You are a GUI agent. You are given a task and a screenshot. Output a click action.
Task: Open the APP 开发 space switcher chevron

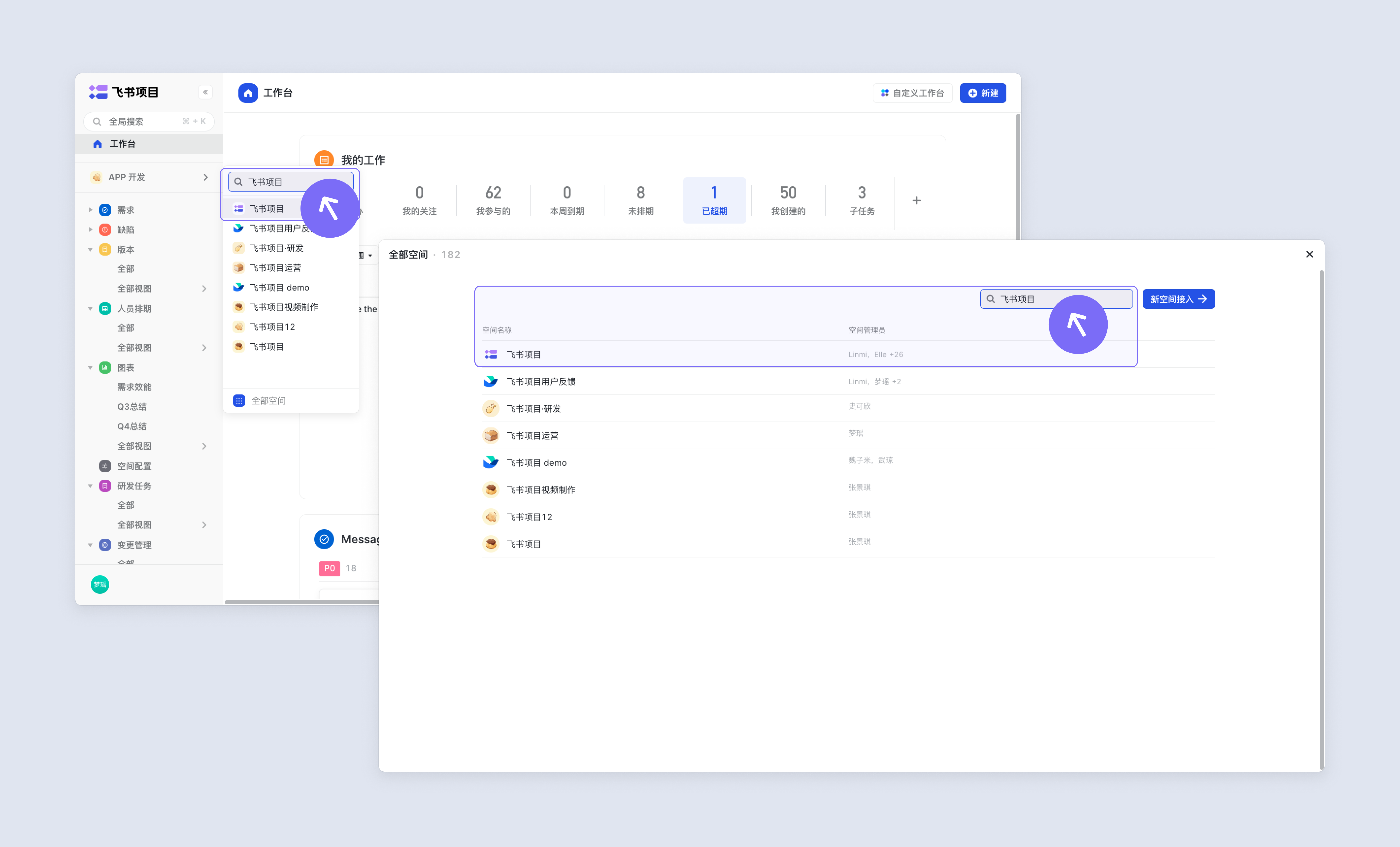coord(205,177)
